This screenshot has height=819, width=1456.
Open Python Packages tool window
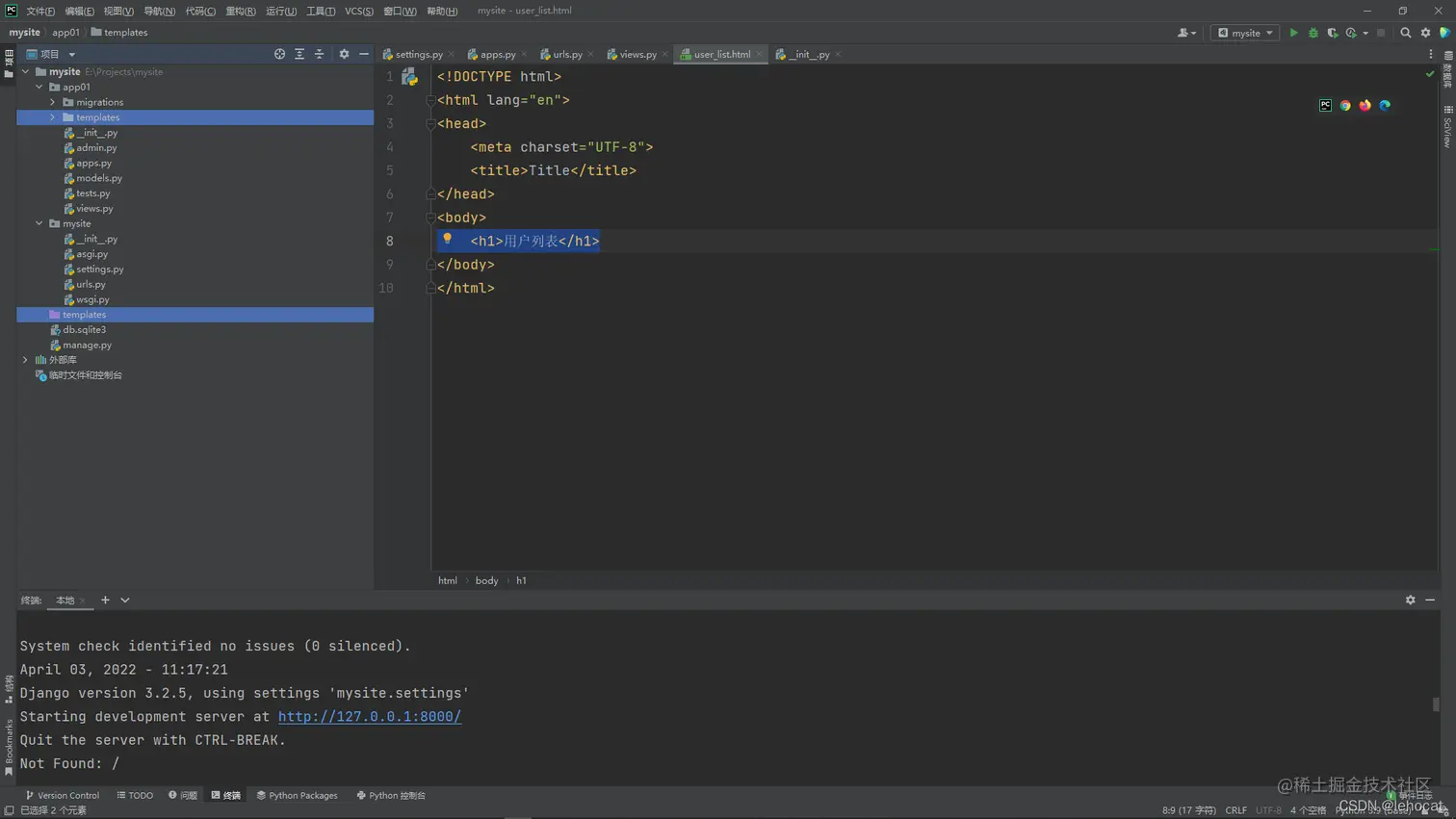[297, 796]
